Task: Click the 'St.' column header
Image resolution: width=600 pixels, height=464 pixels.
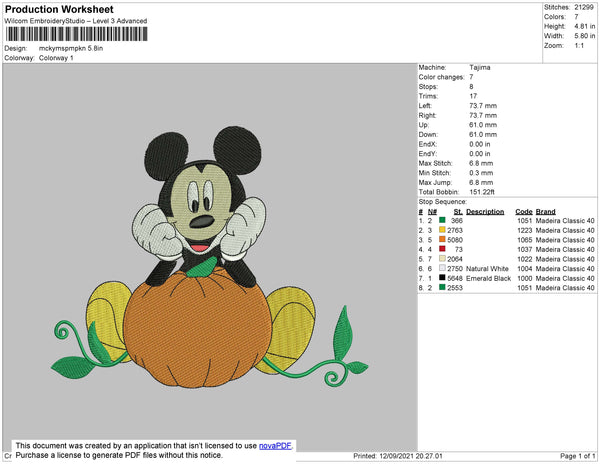Action: coord(458,212)
